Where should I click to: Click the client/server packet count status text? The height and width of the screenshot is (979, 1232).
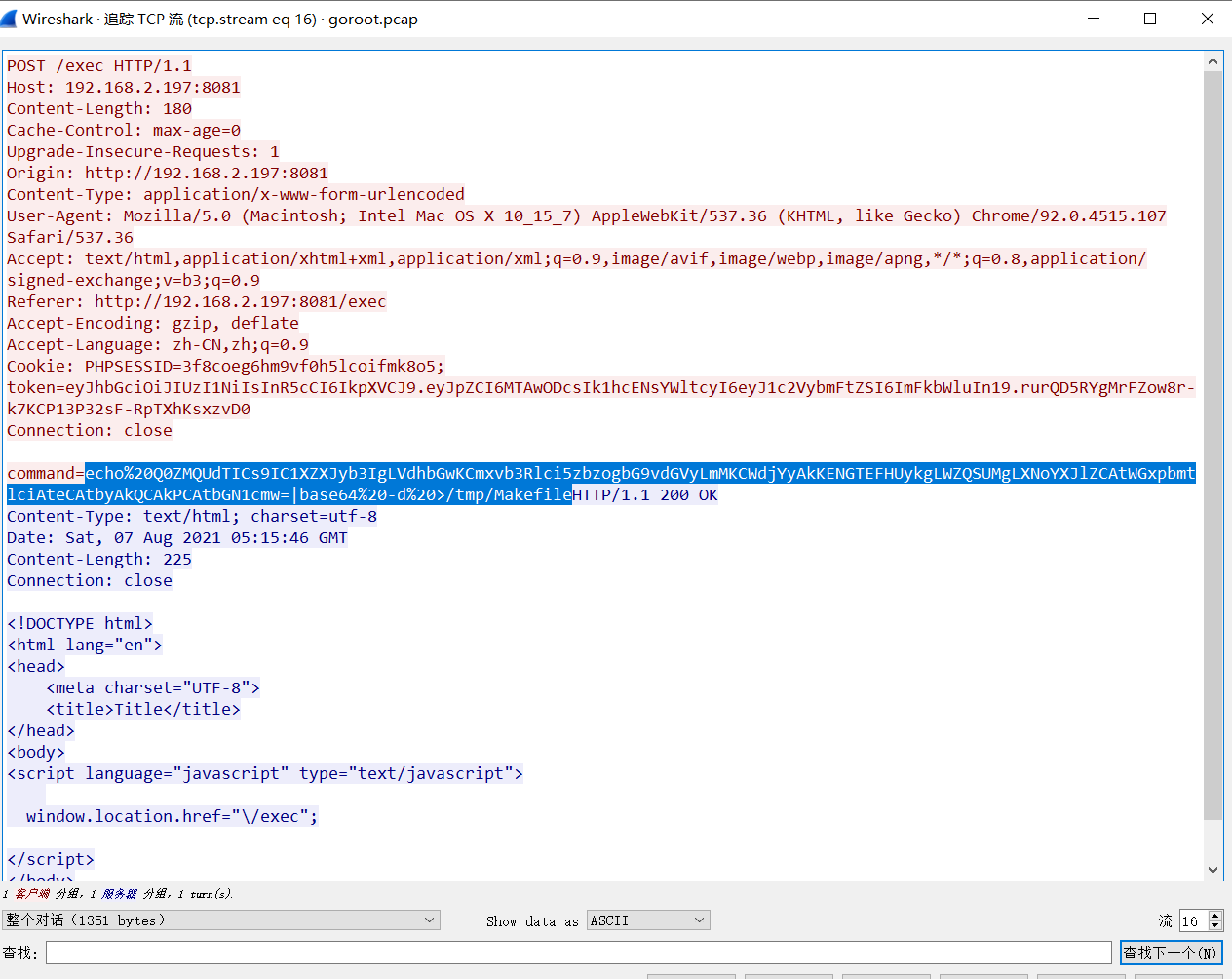[117, 893]
